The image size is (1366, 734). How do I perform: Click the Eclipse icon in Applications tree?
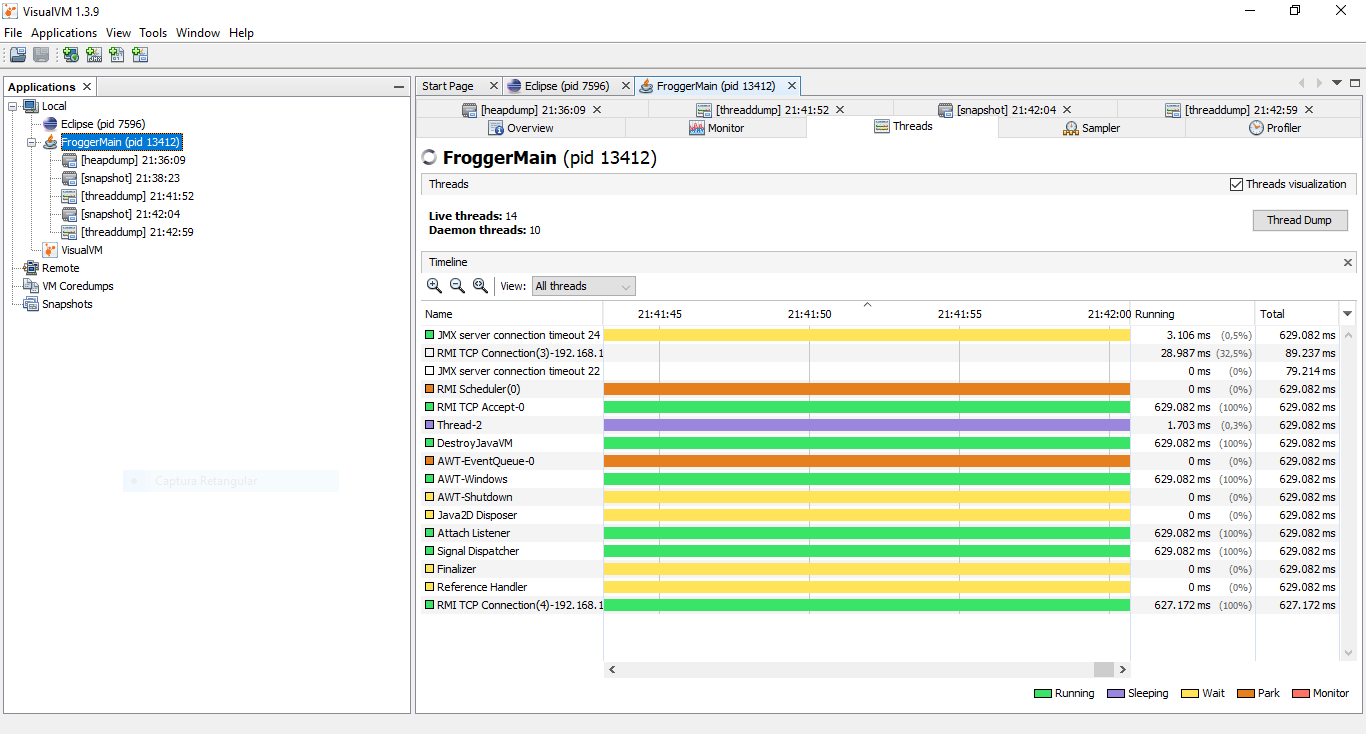coord(50,124)
